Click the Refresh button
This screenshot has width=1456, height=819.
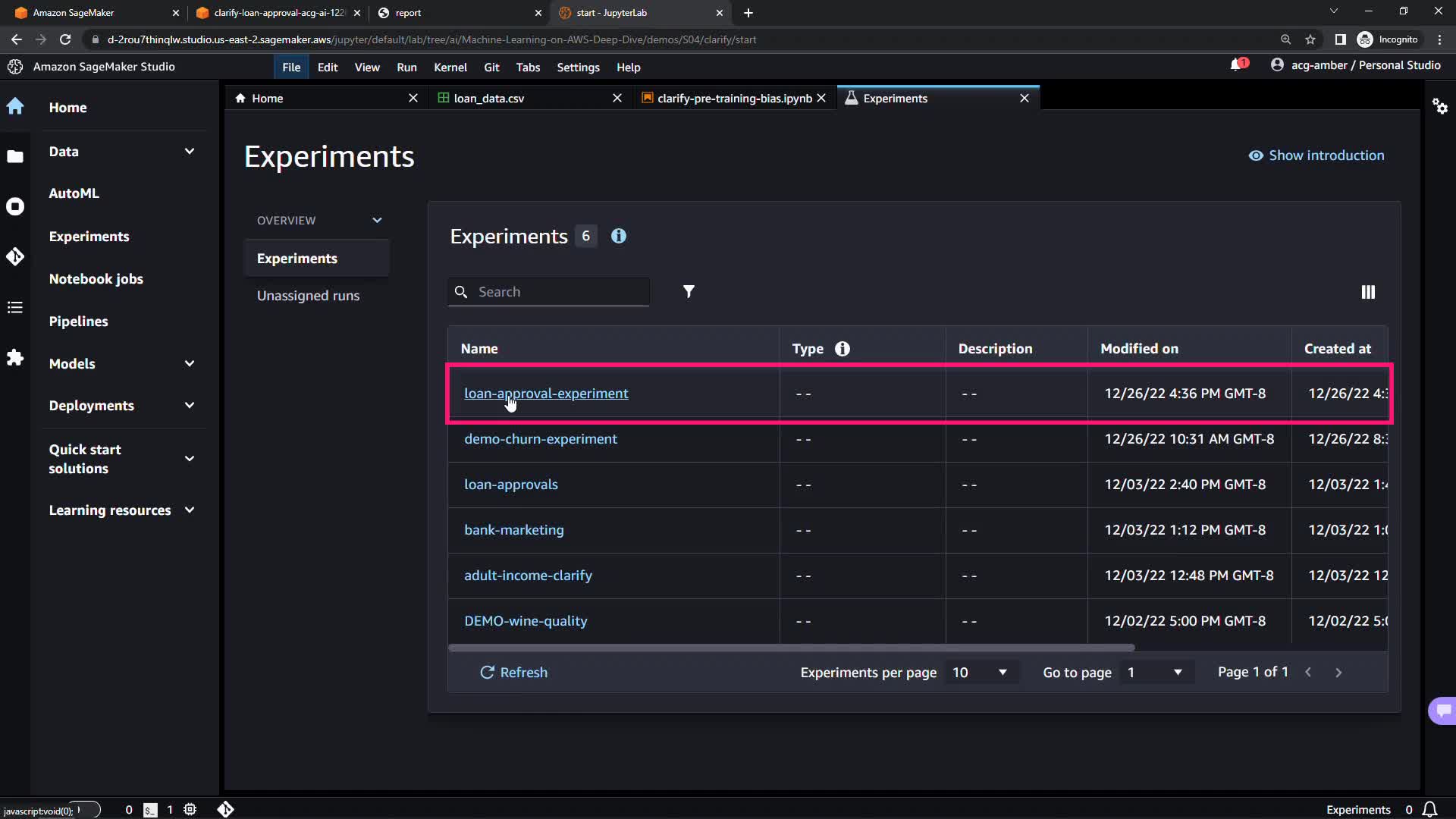coord(513,673)
